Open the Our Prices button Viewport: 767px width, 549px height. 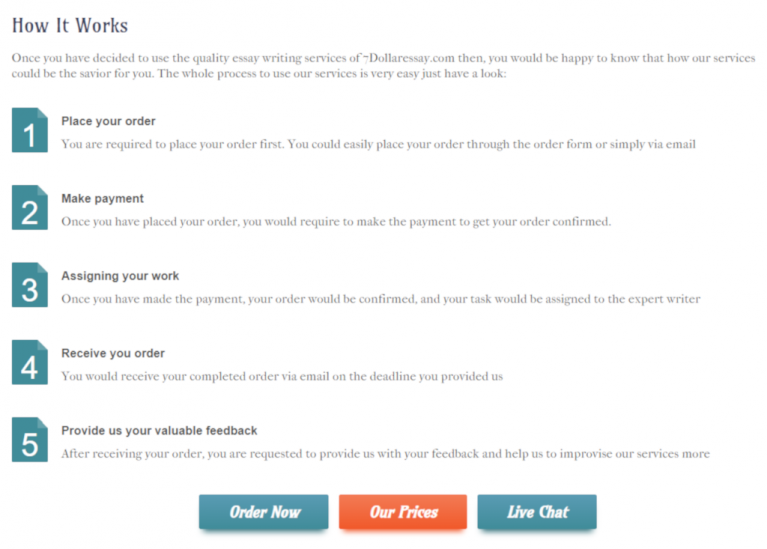click(403, 512)
